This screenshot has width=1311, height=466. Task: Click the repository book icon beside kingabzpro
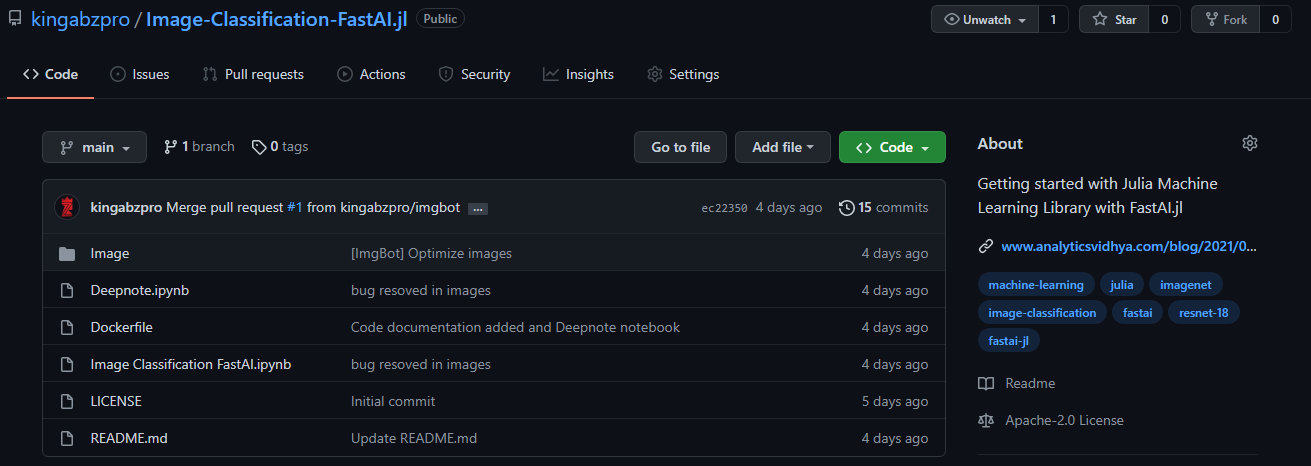[14, 19]
